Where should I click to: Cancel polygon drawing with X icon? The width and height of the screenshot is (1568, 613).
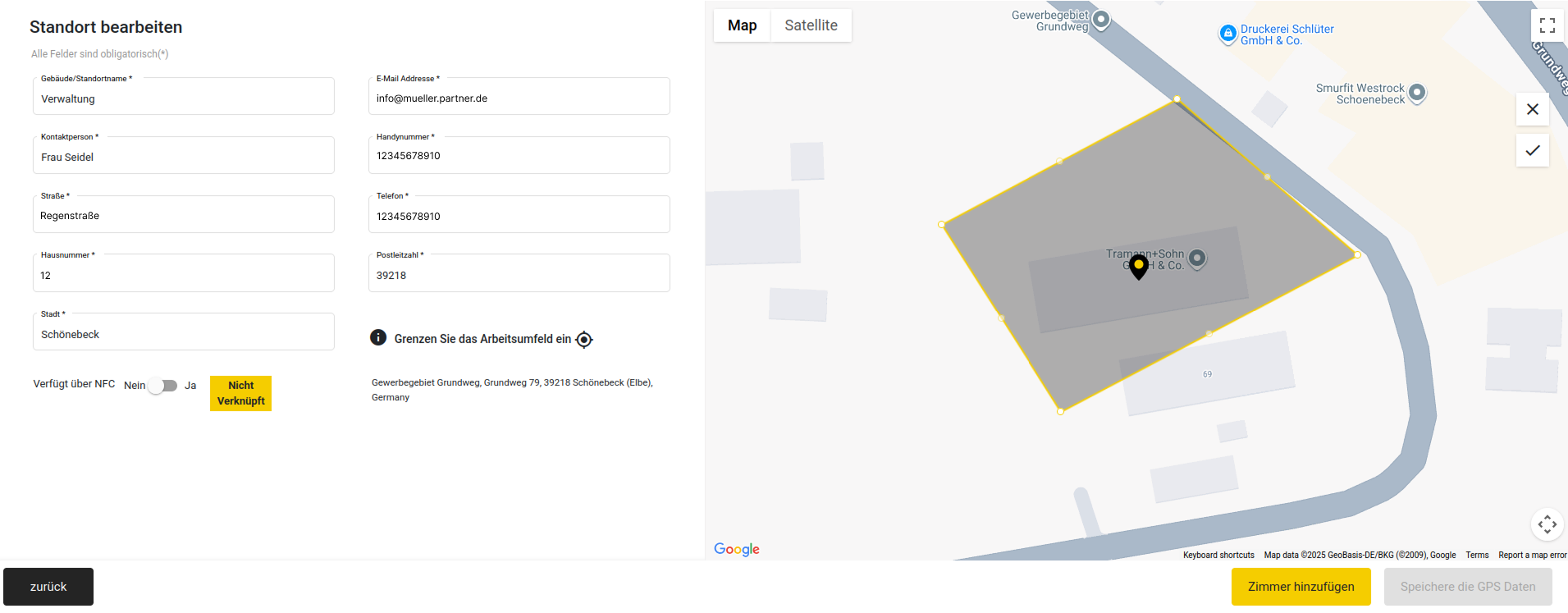point(1532,109)
